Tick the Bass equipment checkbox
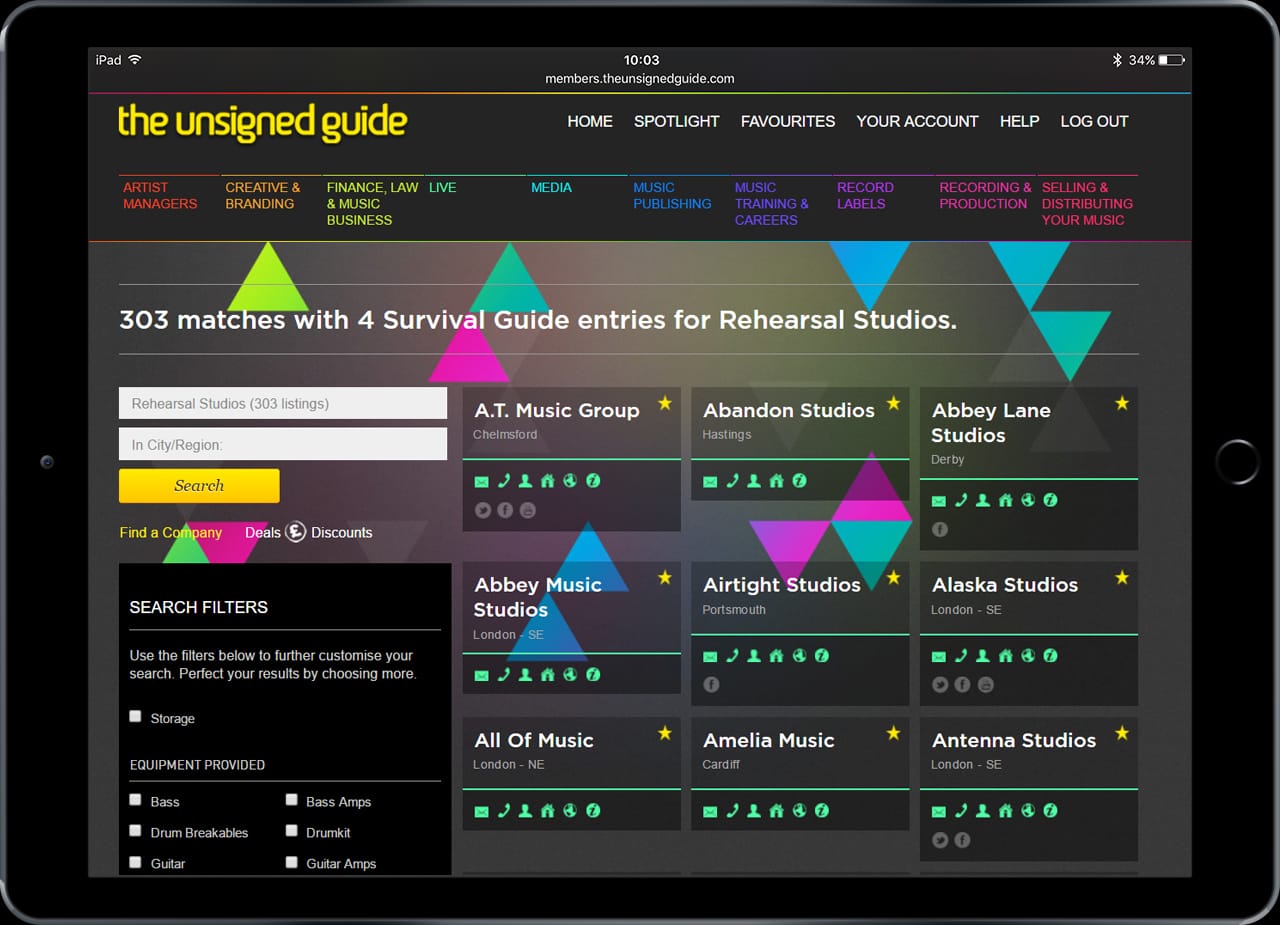Screen dimensions: 1280x925 tap(136, 799)
